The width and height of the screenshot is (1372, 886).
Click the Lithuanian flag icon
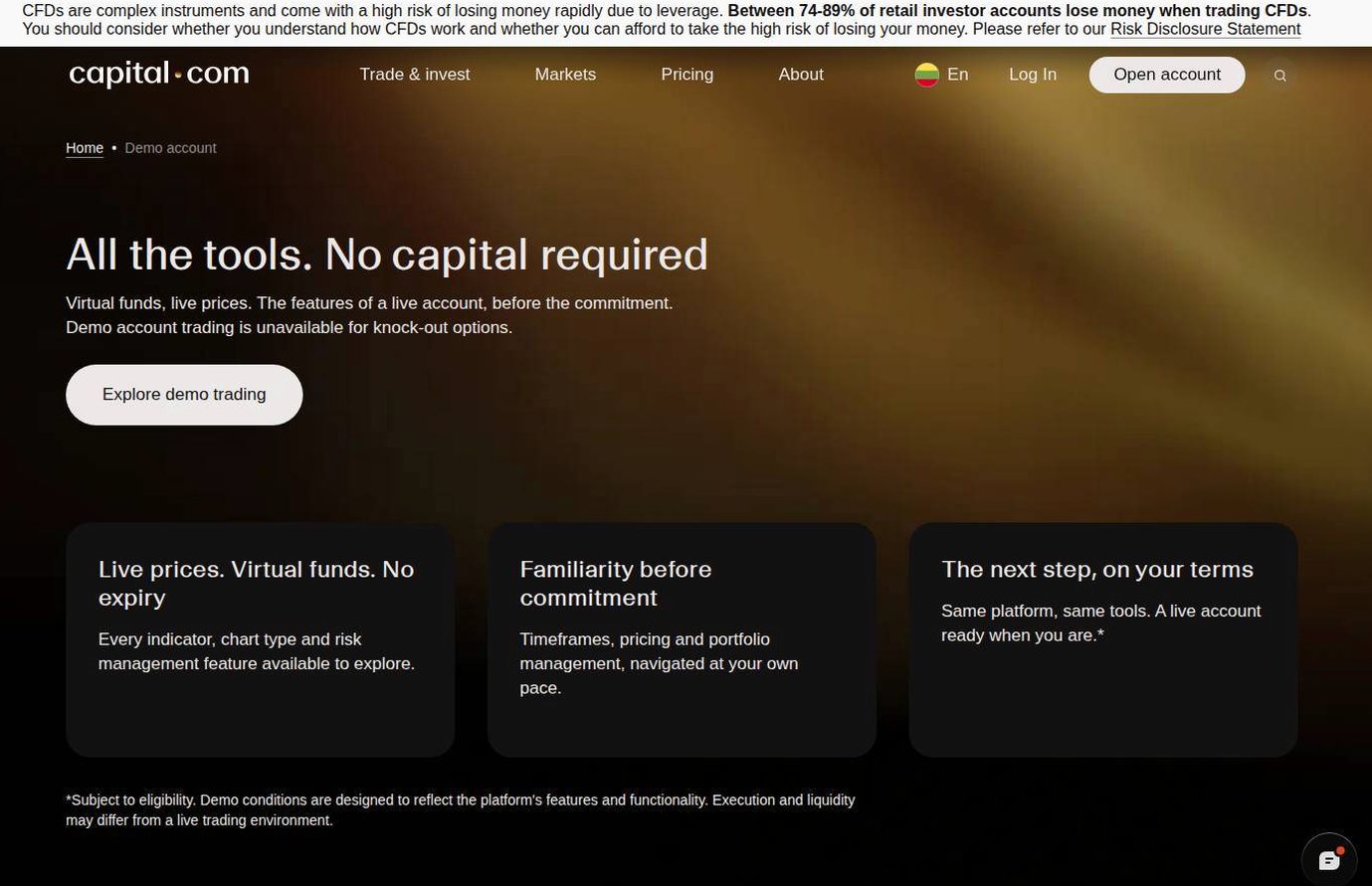click(x=927, y=75)
